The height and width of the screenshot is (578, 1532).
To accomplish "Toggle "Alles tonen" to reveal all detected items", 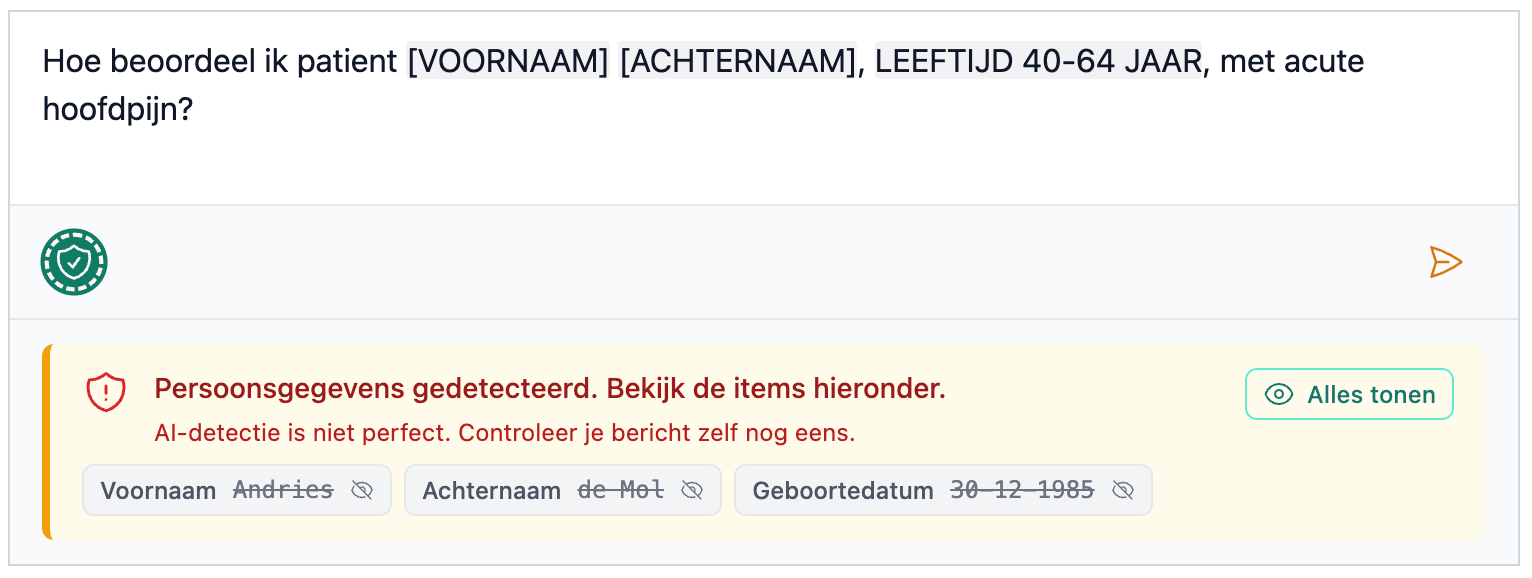I will (x=1348, y=394).
